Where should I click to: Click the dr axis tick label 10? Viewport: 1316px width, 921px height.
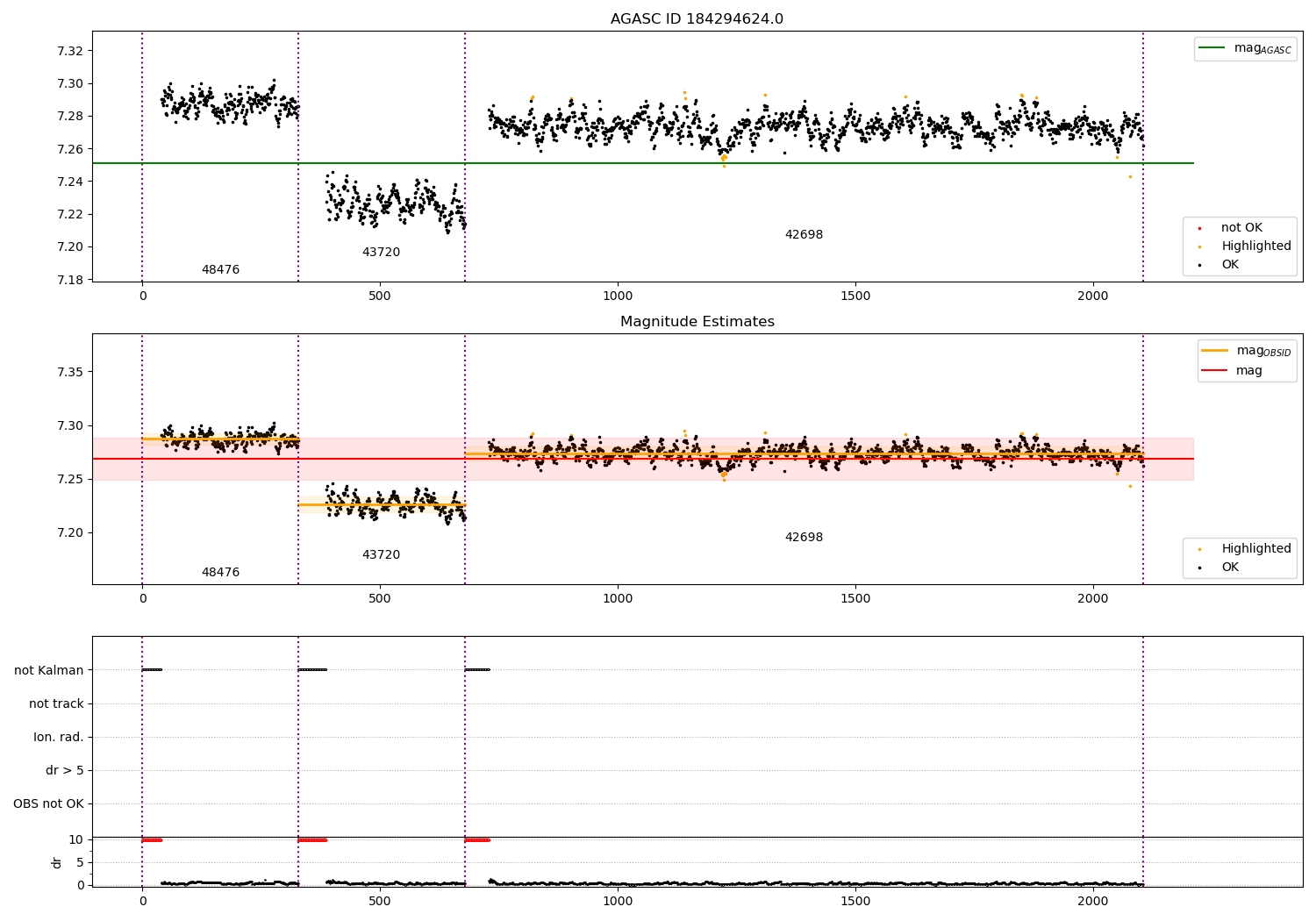click(x=76, y=840)
